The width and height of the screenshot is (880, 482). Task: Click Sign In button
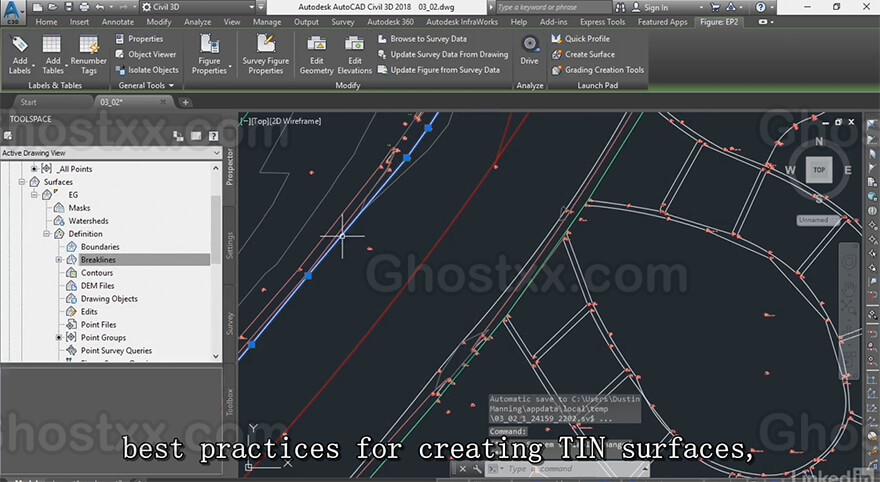[x=650, y=7]
